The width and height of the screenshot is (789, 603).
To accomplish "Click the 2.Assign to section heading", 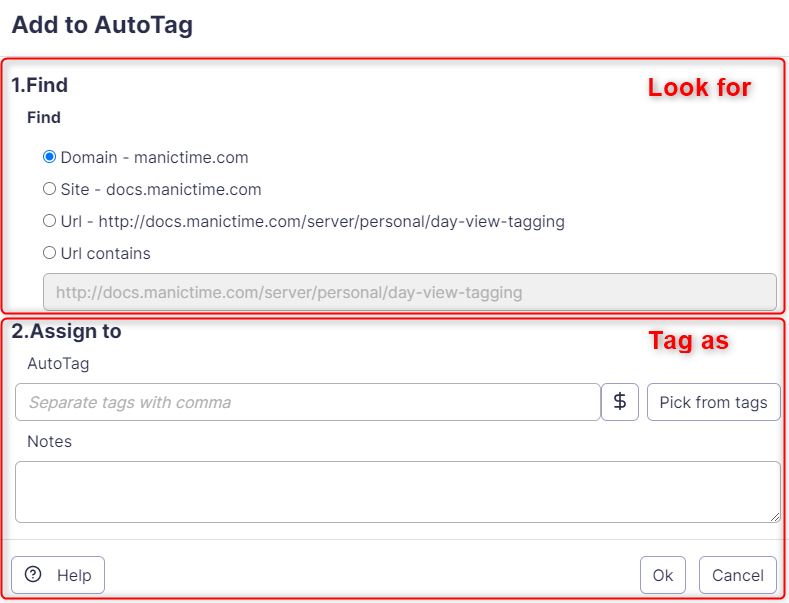I will (66, 330).
